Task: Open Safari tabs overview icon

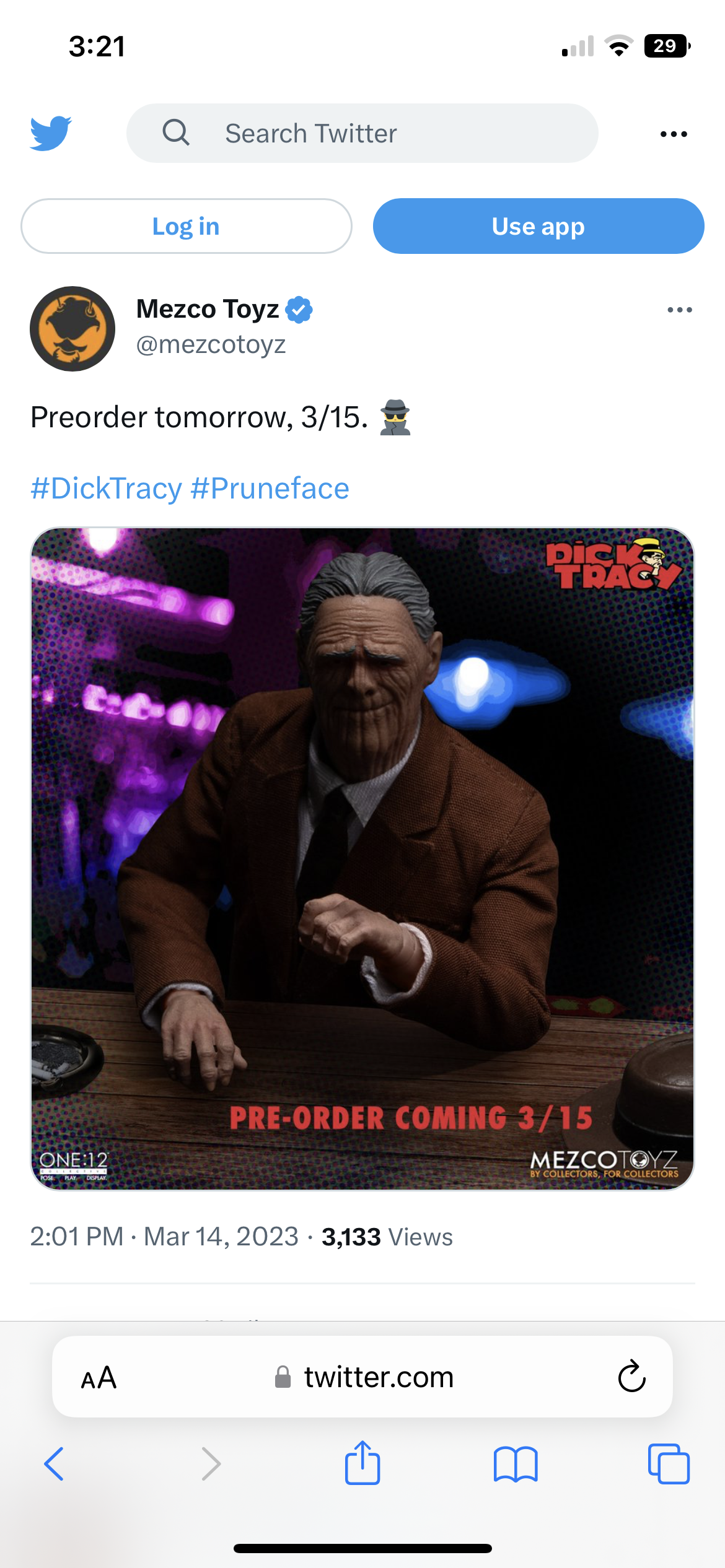Action: click(669, 1464)
